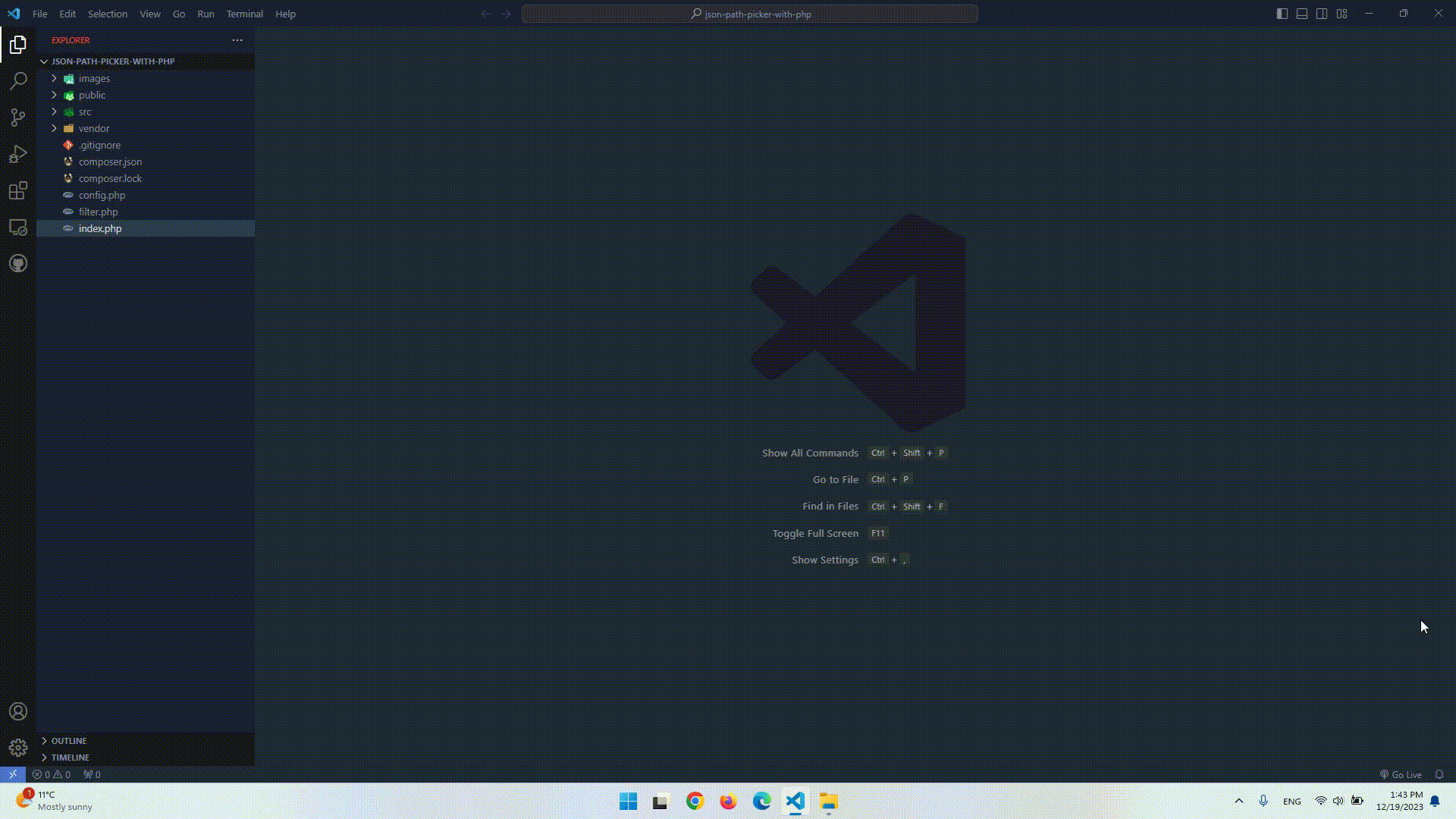Viewport: 1456px width, 819px height.
Task: Open Chrome from the taskbar
Action: pos(695,802)
